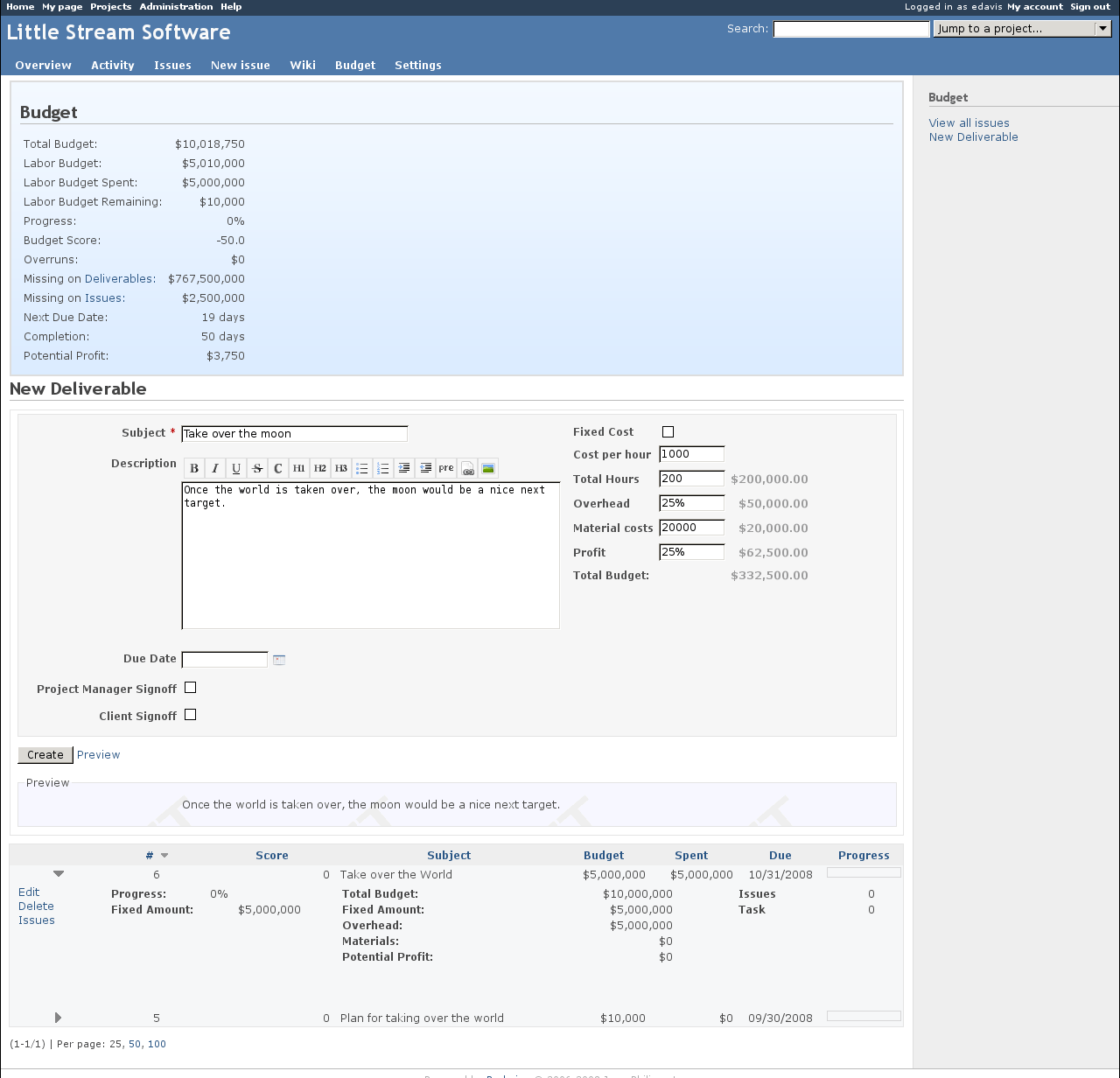Check the Project Manager Signoff box
This screenshot has width=1120, height=1078.
(191, 688)
